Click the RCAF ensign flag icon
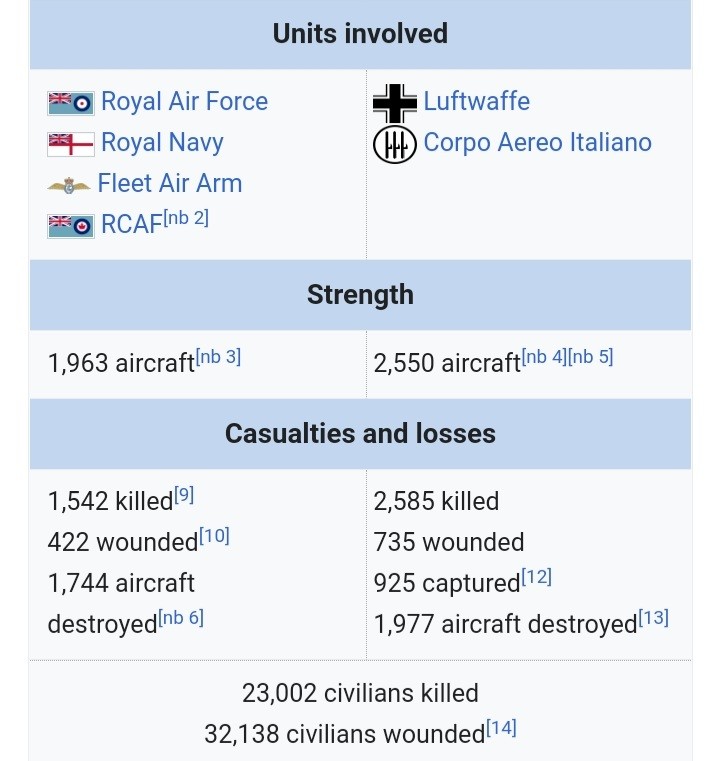Image resolution: width=720 pixels, height=761 pixels. [x=70, y=225]
